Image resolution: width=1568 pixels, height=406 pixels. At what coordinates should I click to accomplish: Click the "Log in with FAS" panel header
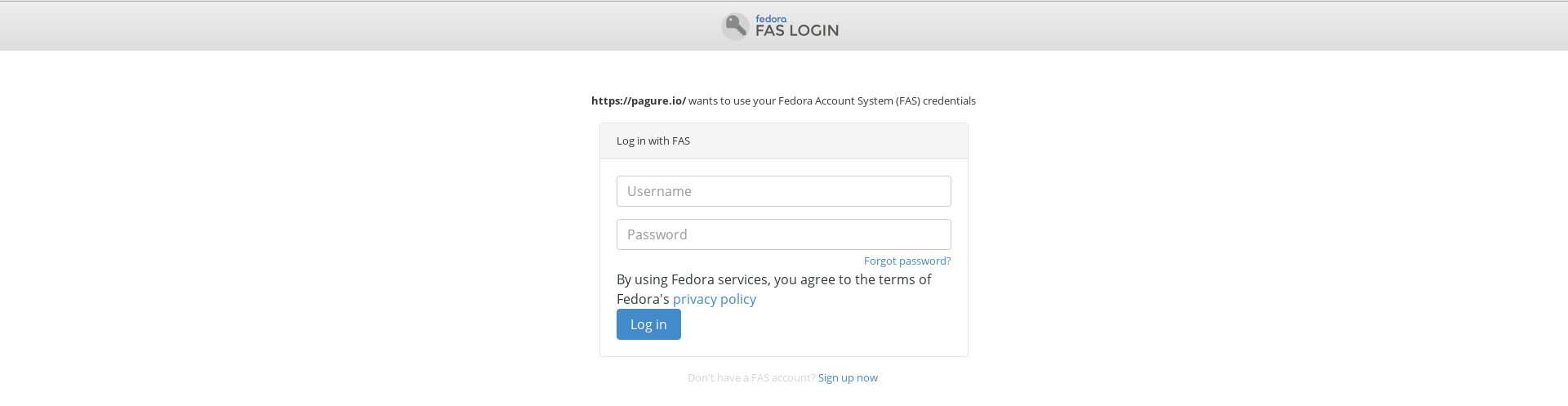[653, 141]
